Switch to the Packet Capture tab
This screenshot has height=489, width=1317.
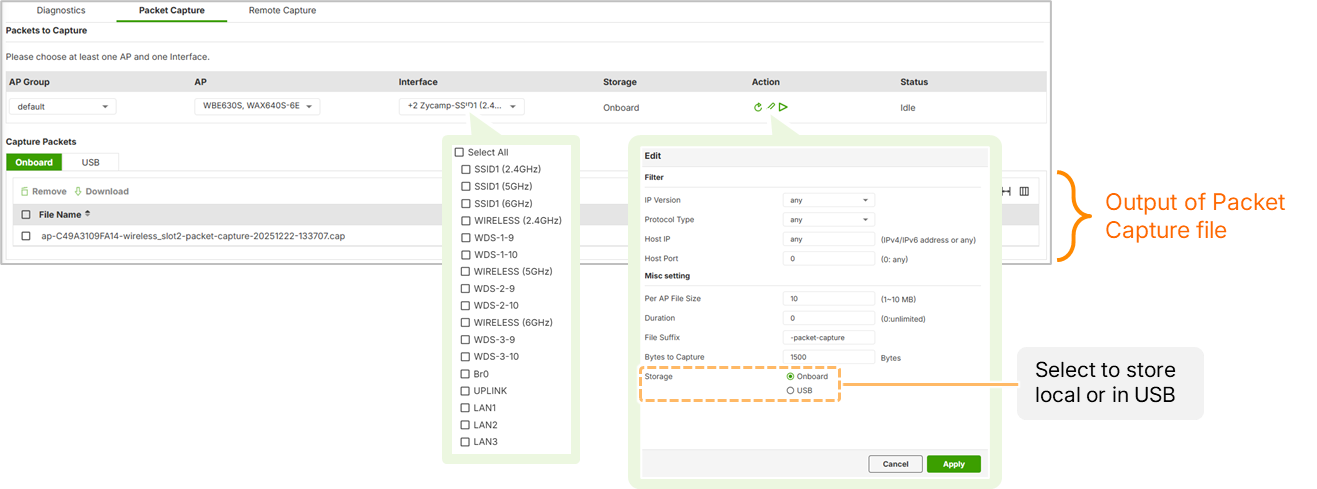pos(172,10)
